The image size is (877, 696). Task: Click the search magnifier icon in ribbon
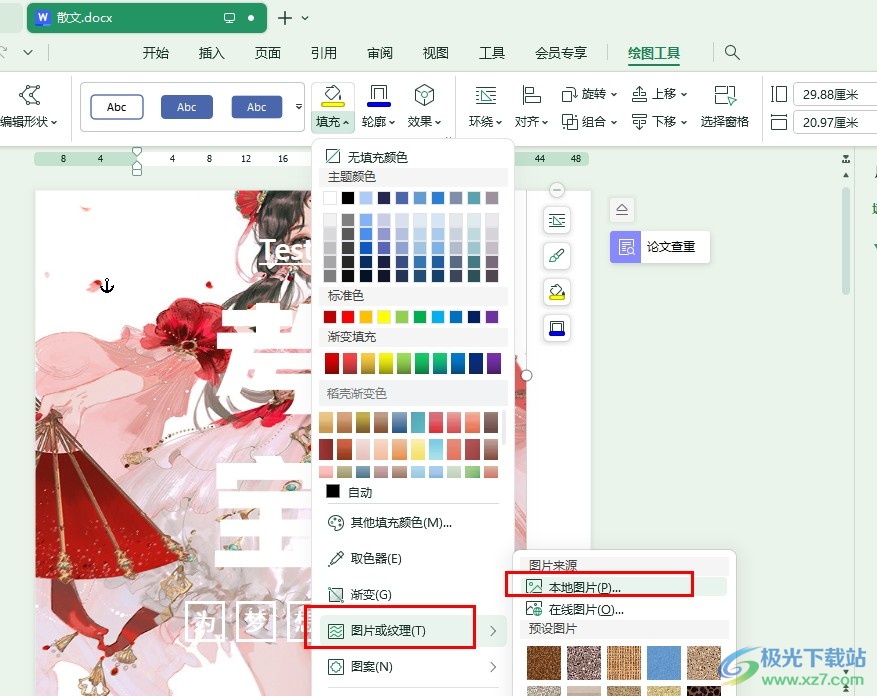pyautogui.click(x=732, y=53)
